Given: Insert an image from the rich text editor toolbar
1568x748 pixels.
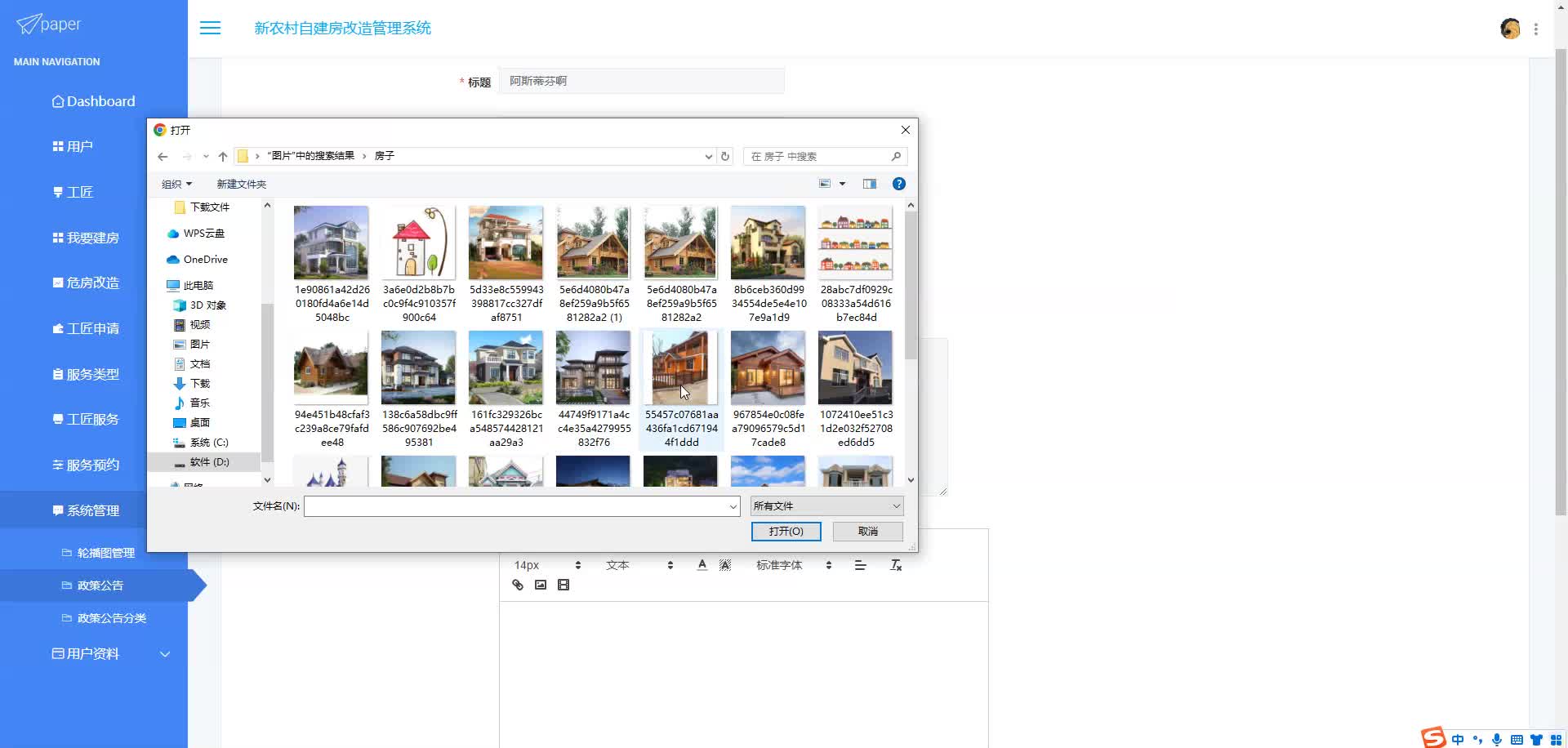Looking at the screenshot, I should tap(540, 585).
